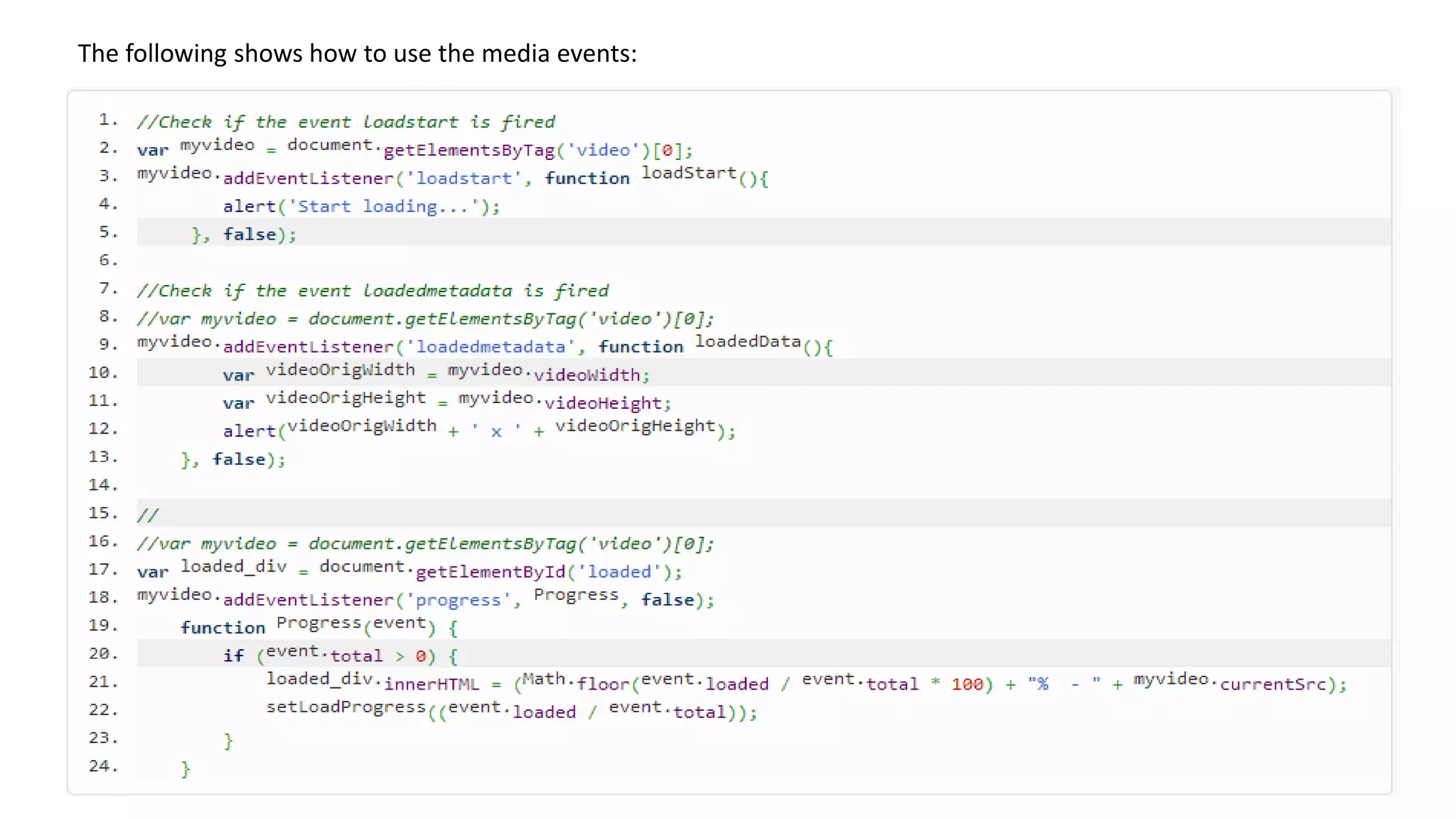Click function name 'loadStart' on line 3
Screen dimensions: 1456x819
coord(689,173)
